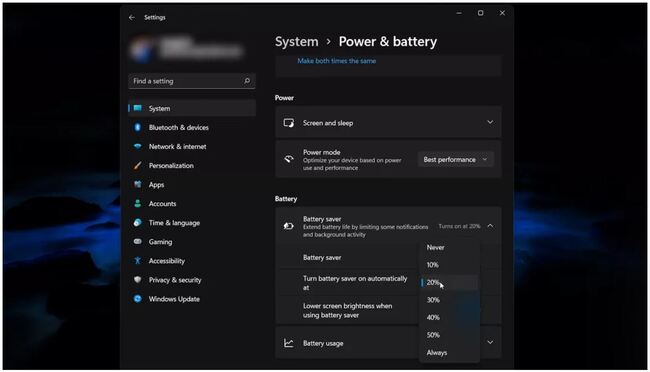Screen dimensions: 650x372
Task: Click the Apps icon in sidebar
Action: [138, 185]
